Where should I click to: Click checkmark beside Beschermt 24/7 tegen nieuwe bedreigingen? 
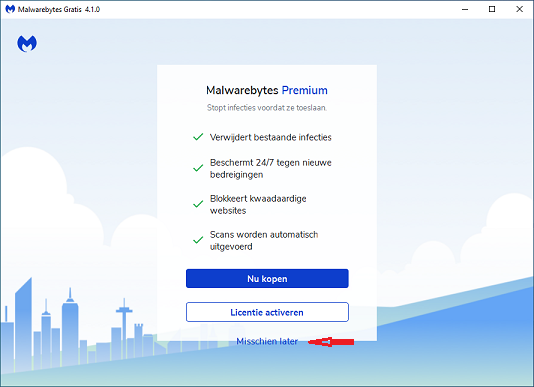[x=198, y=168]
